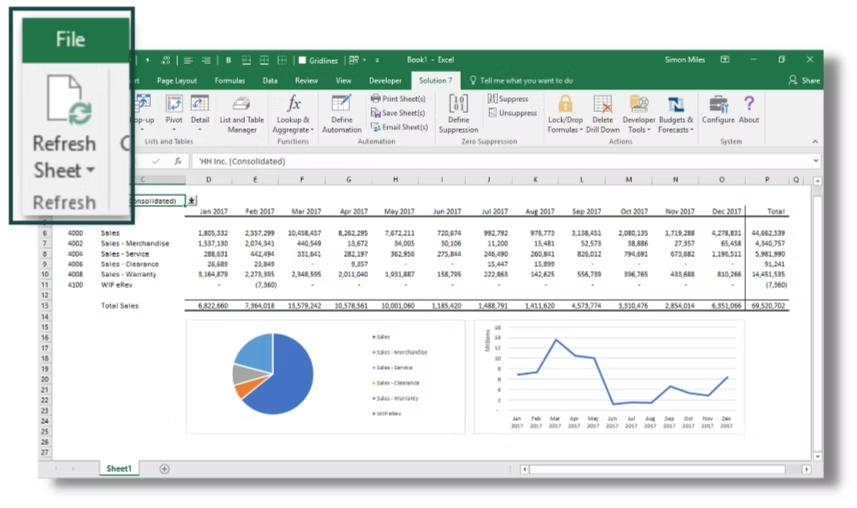
Task: Switch to Formulas tab
Action: click(230, 80)
